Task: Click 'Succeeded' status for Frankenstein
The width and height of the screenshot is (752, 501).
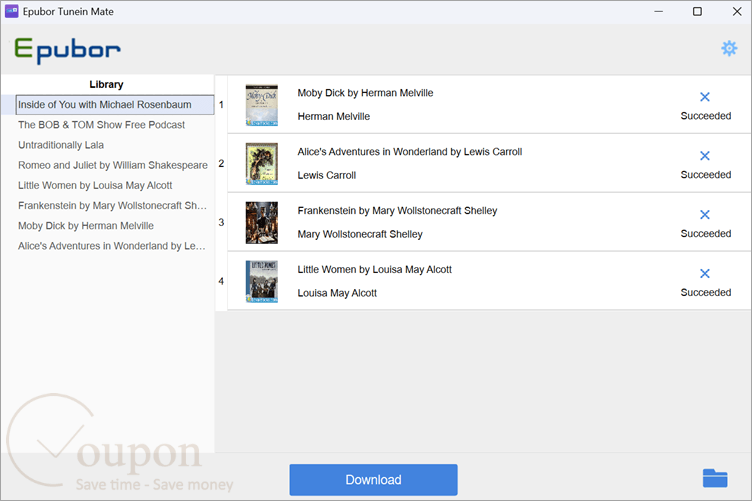Action: [705, 234]
